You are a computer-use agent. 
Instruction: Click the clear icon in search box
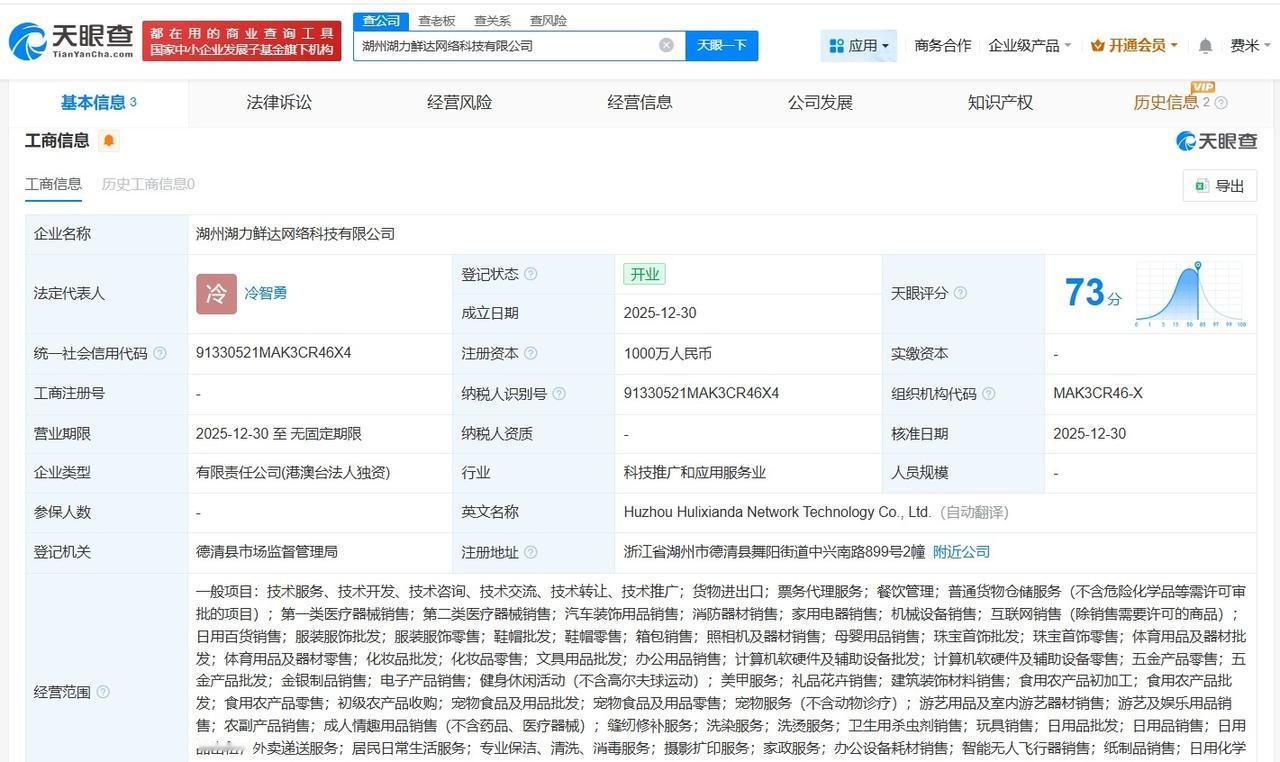point(666,45)
